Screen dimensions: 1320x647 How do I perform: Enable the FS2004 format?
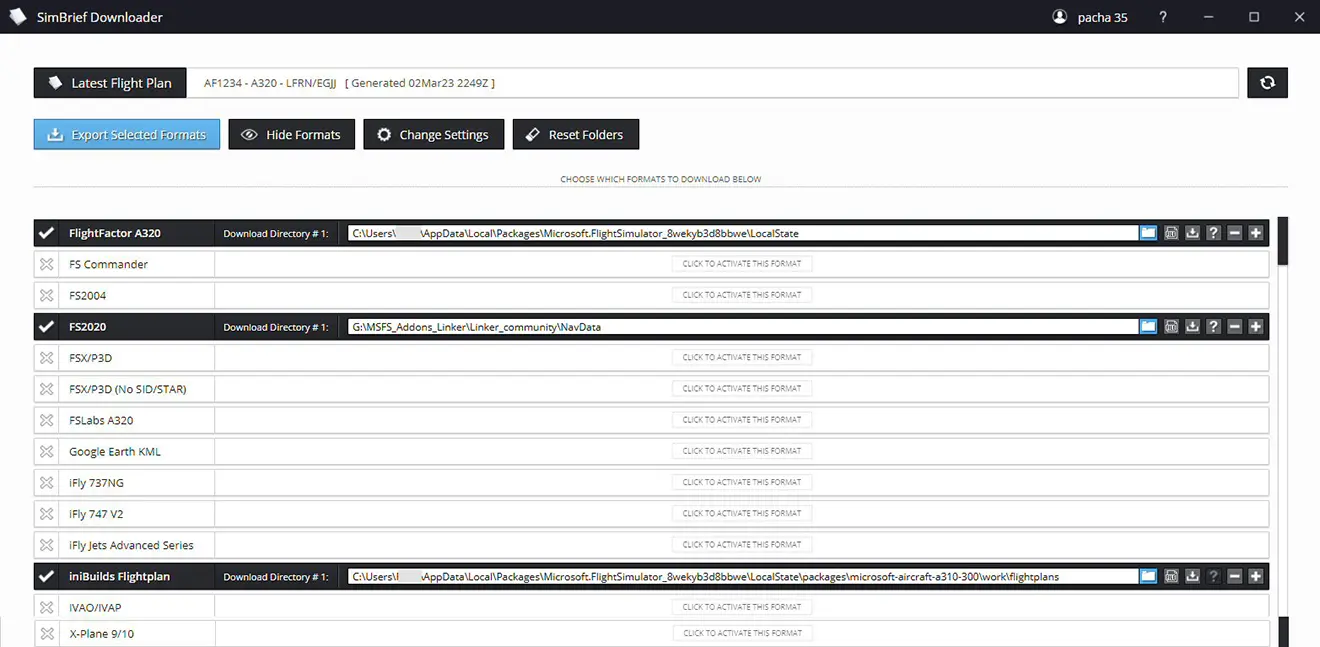tap(46, 295)
